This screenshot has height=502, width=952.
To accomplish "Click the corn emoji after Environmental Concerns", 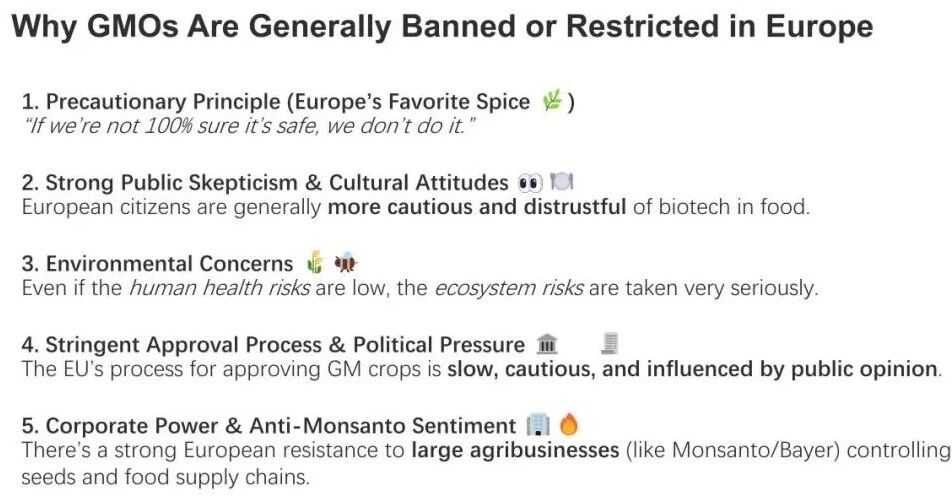I will [x=315, y=264].
